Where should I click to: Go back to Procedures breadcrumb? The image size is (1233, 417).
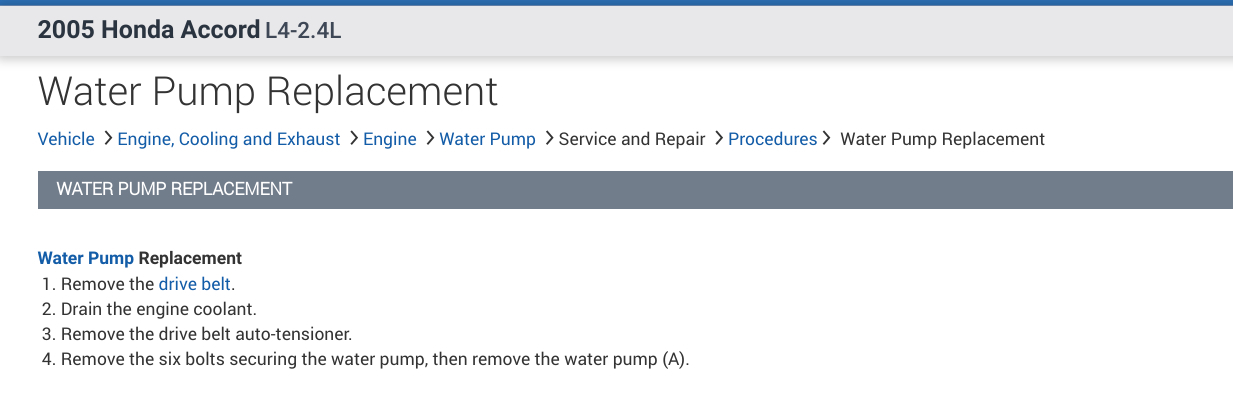tap(772, 139)
